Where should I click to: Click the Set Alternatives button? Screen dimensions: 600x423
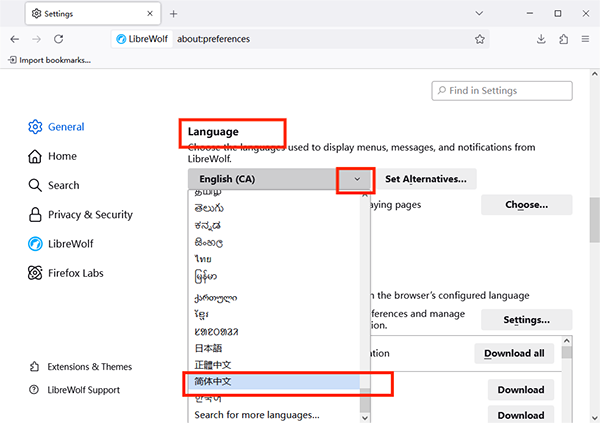(x=426, y=179)
